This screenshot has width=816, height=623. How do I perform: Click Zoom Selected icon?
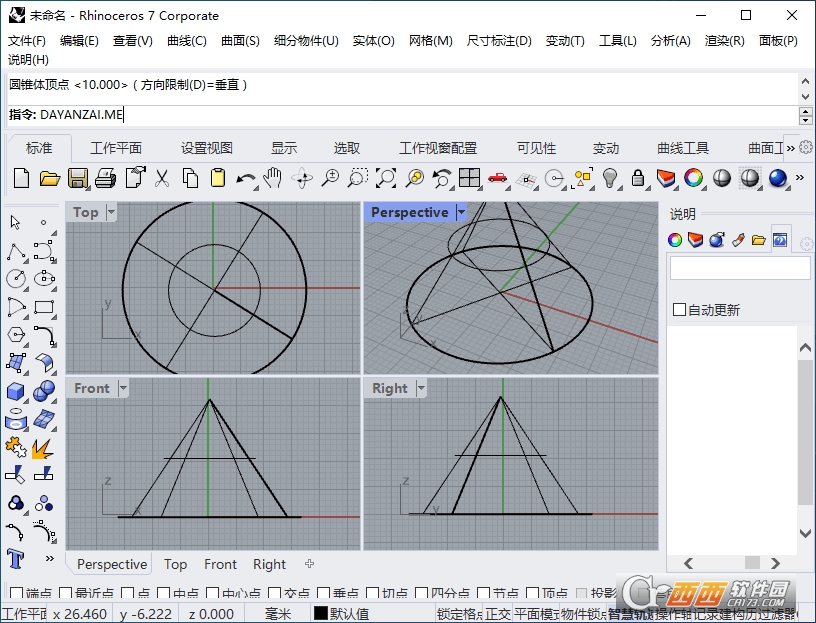(x=415, y=178)
